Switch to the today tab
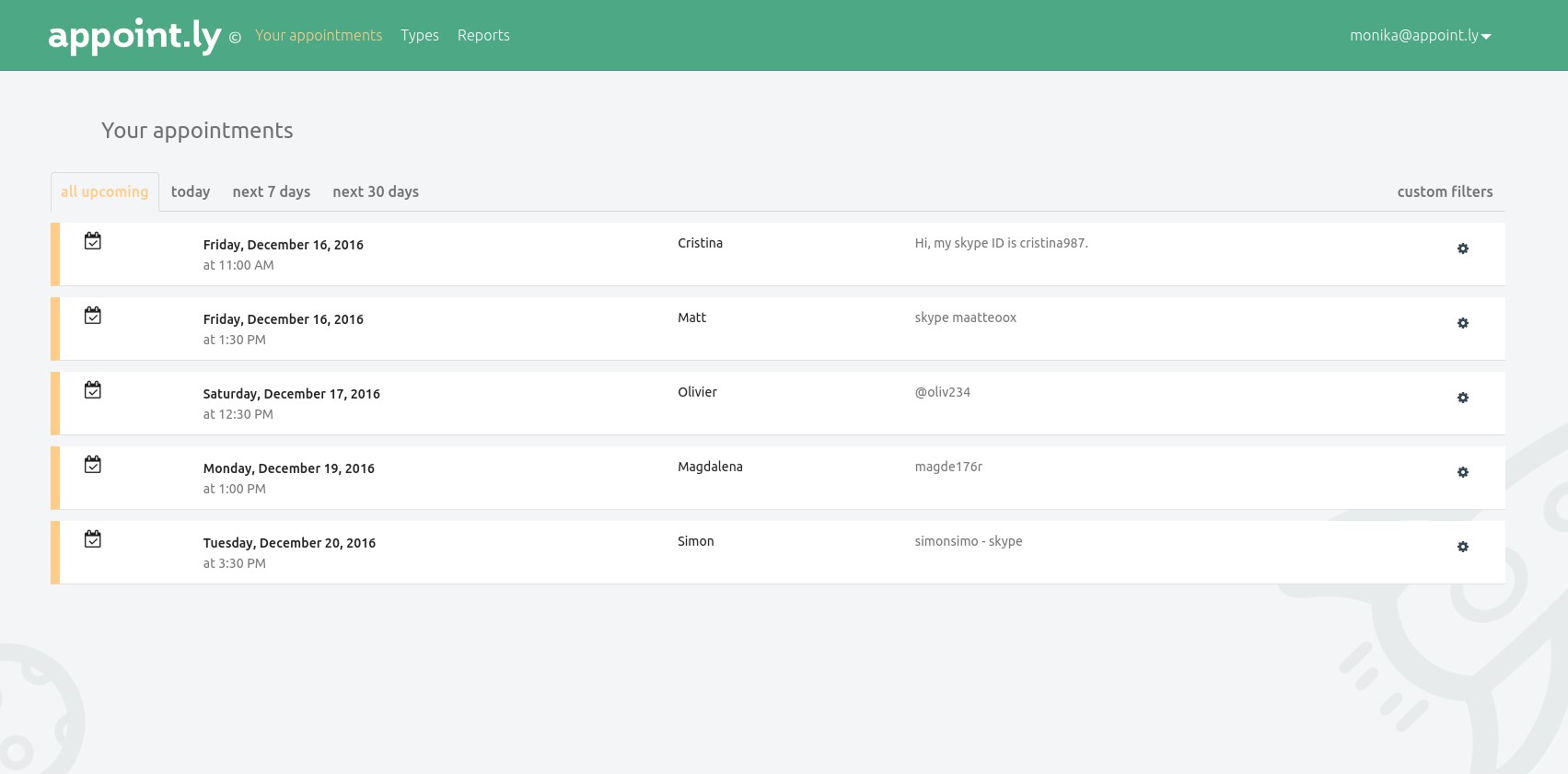The width and height of the screenshot is (1568, 774). (191, 191)
